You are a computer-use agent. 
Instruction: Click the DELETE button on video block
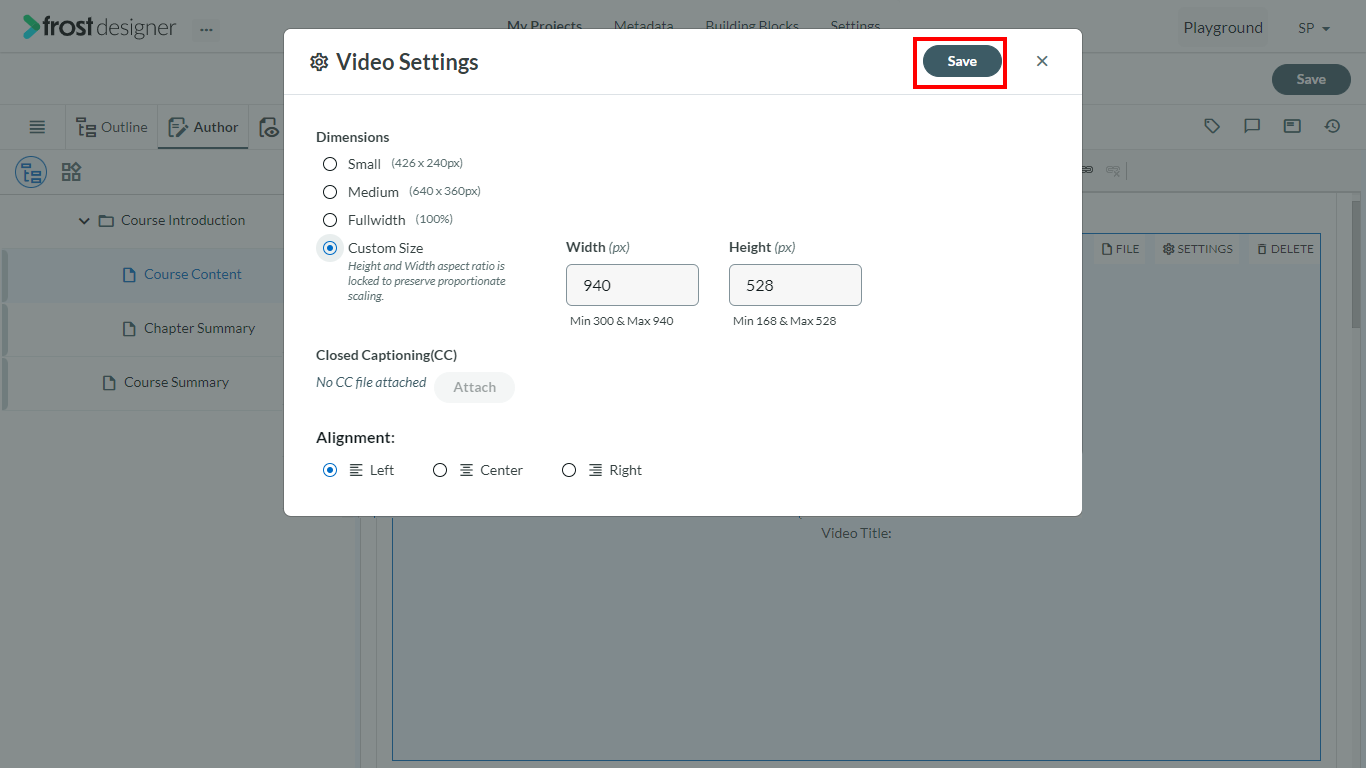point(1285,249)
